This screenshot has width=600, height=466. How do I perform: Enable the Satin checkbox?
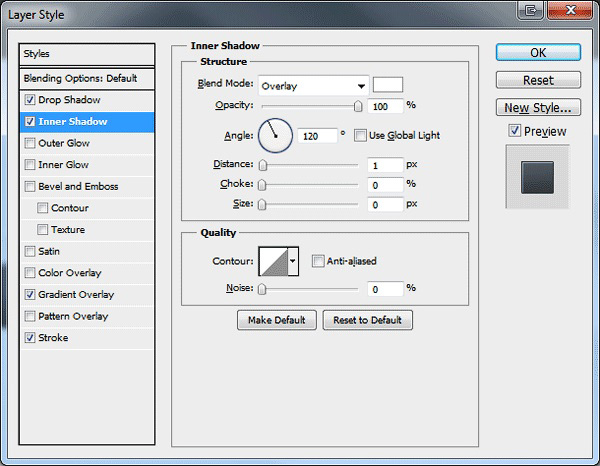click(30, 251)
